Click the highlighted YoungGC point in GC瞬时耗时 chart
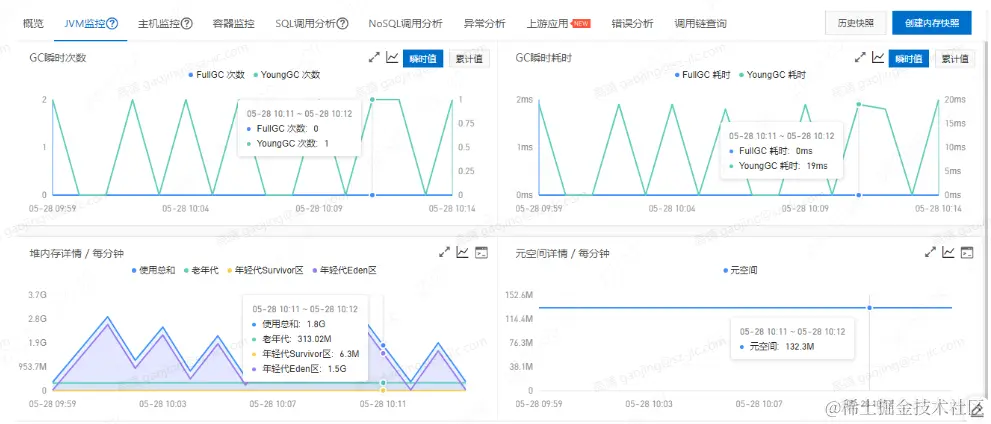This screenshot has height=424, width=991. click(859, 104)
